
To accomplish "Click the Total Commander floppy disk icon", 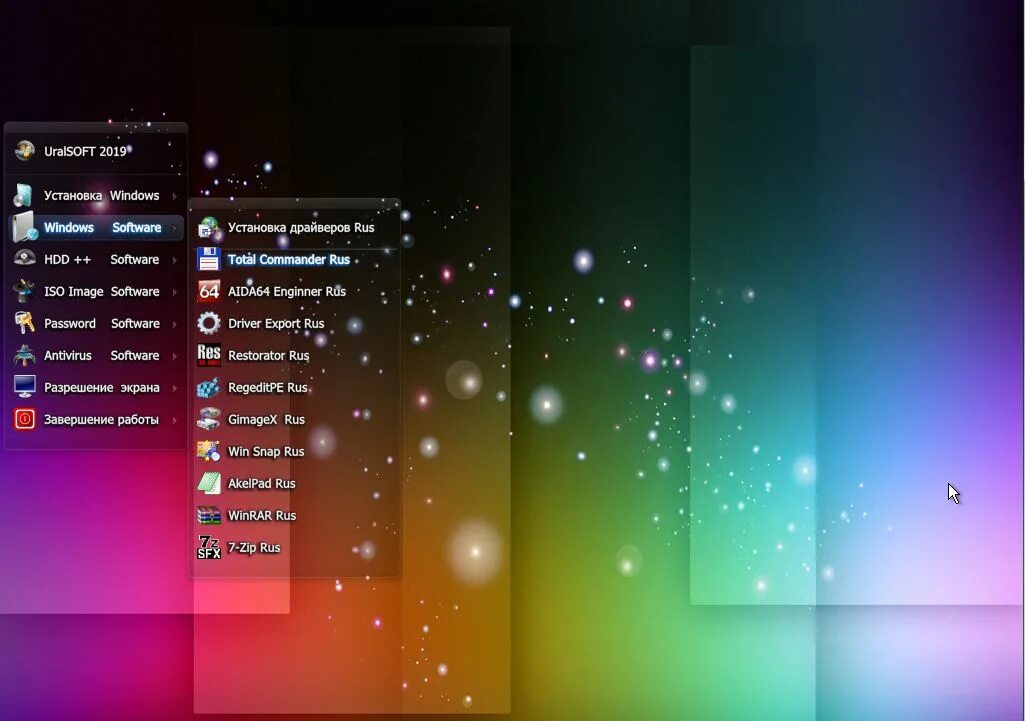I will pos(209,260).
